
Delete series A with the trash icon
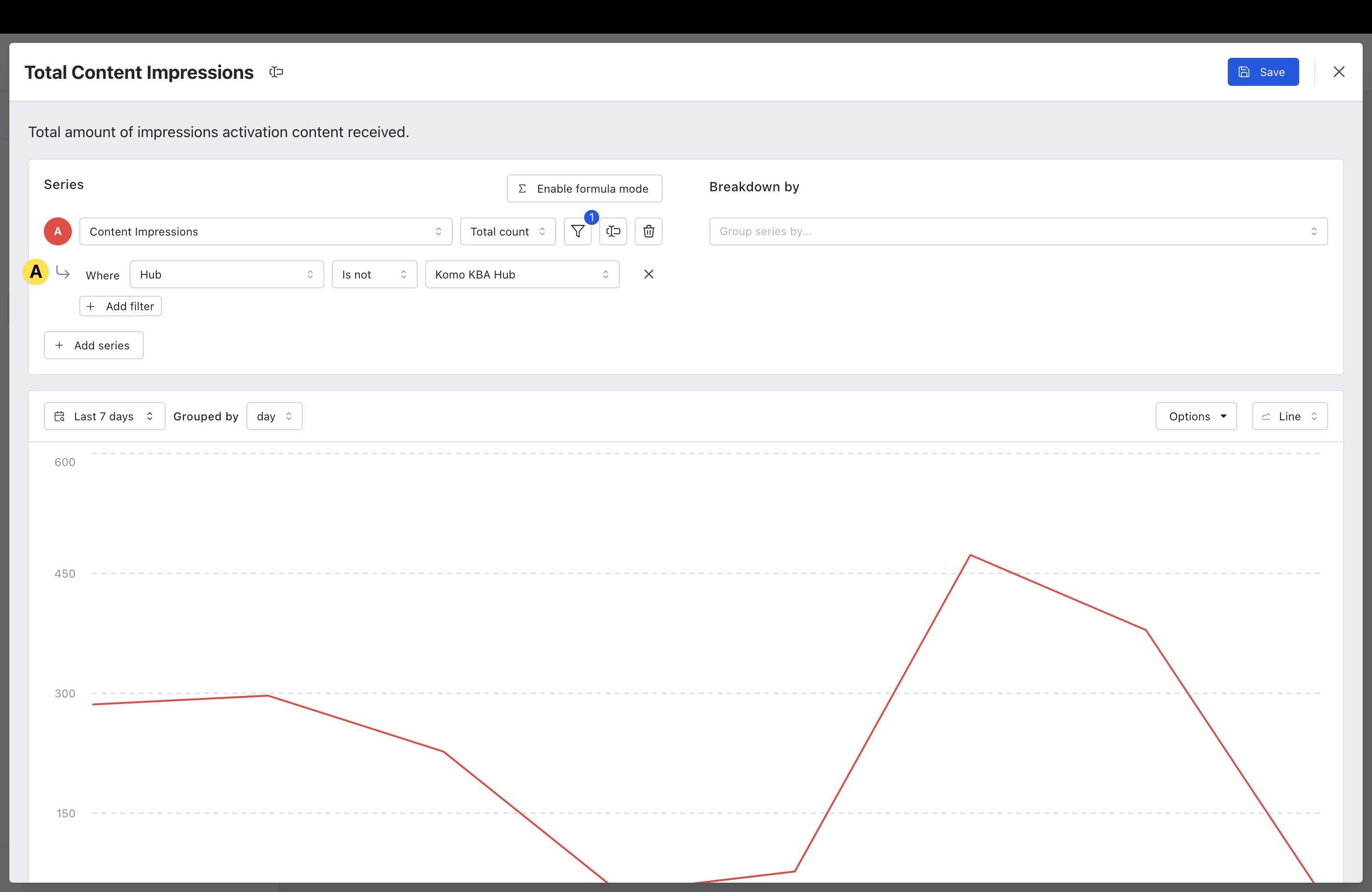pyautogui.click(x=649, y=232)
